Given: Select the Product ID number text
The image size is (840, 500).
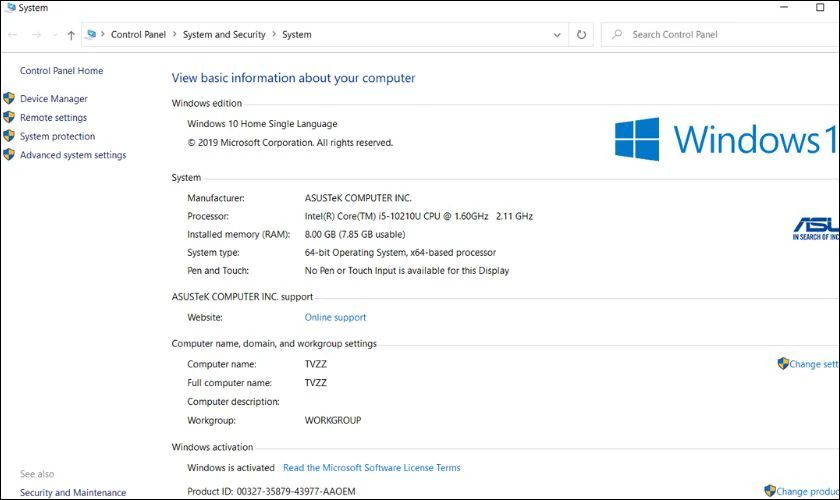Looking at the screenshot, I should click(296, 491).
